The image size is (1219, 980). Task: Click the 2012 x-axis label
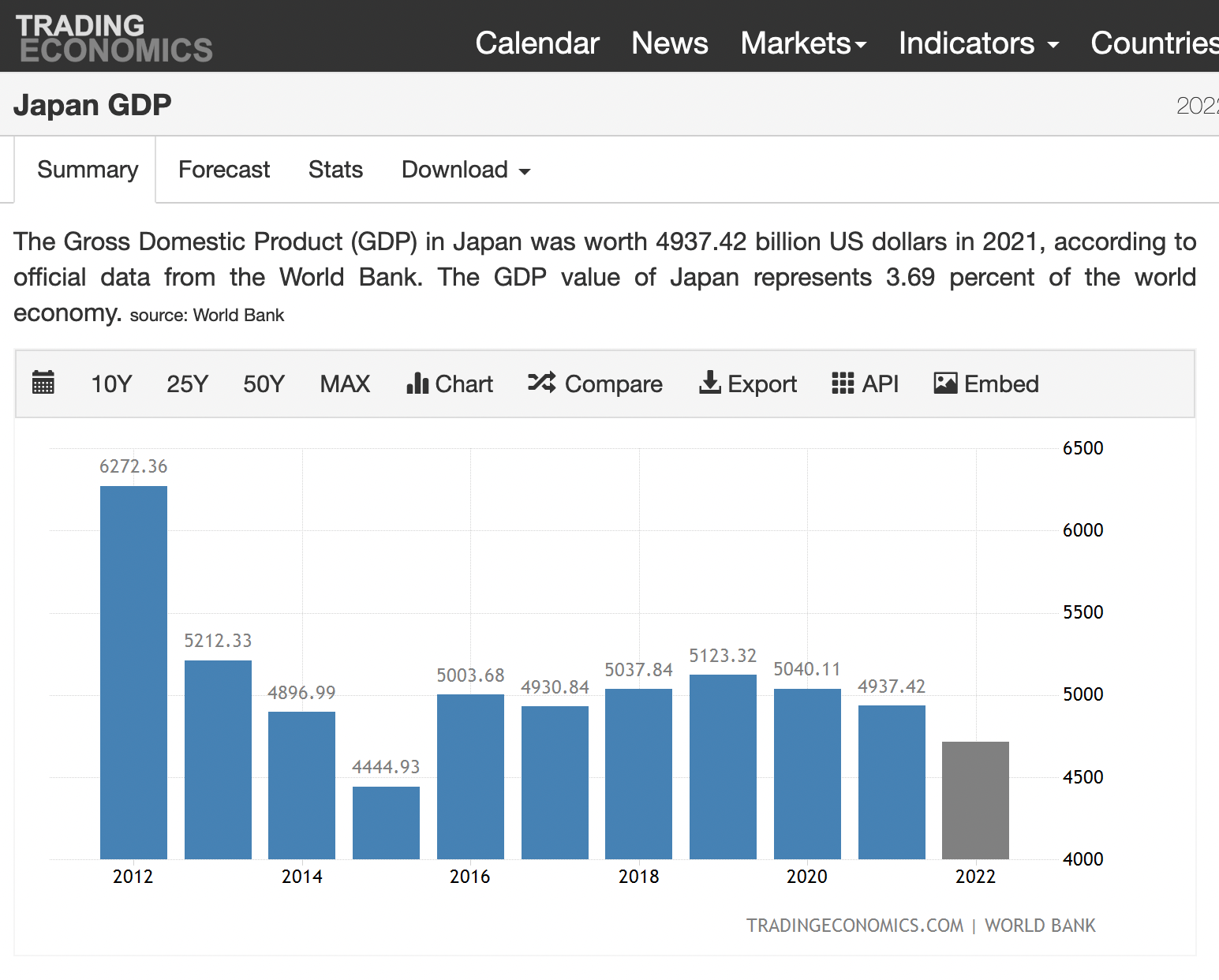[133, 877]
